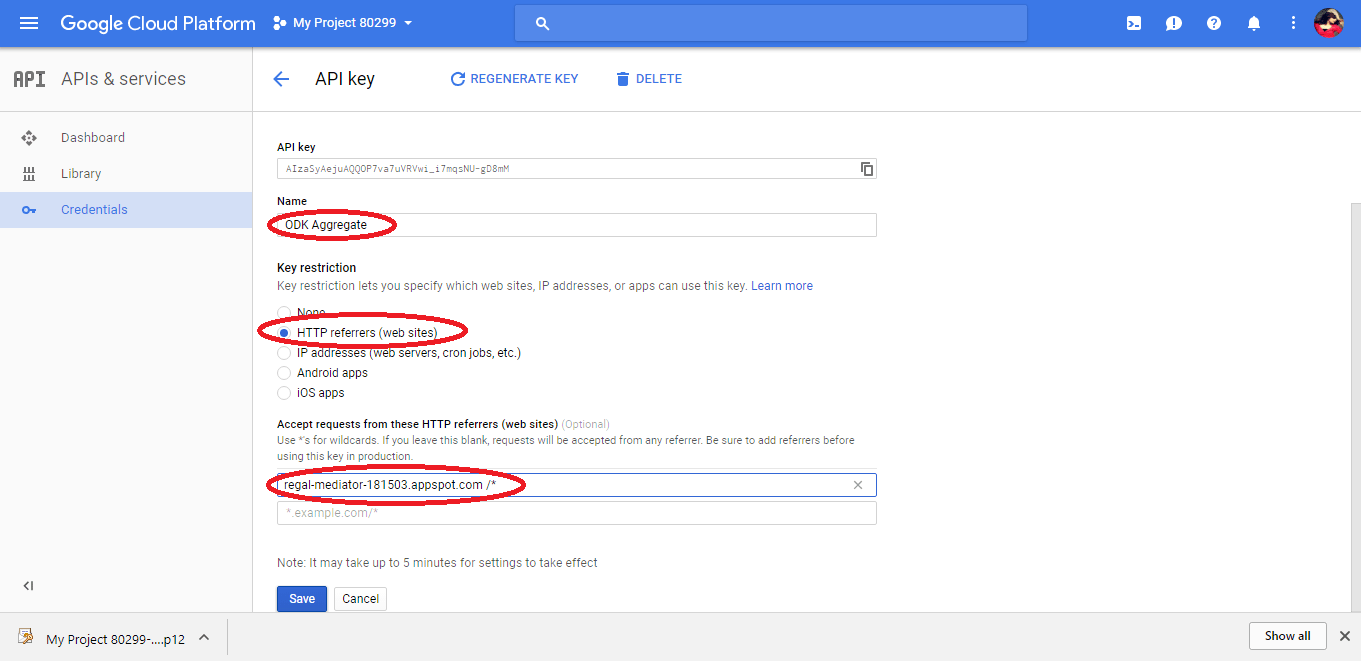Click the search magnifier icon
The width and height of the screenshot is (1361, 661).
point(543,23)
